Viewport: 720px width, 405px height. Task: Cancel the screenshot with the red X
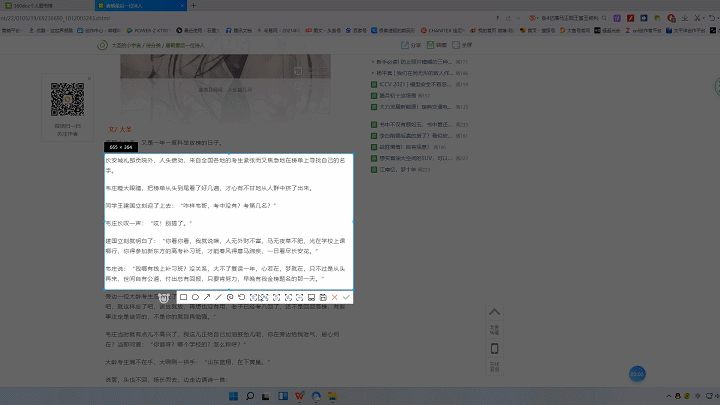coord(335,297)
